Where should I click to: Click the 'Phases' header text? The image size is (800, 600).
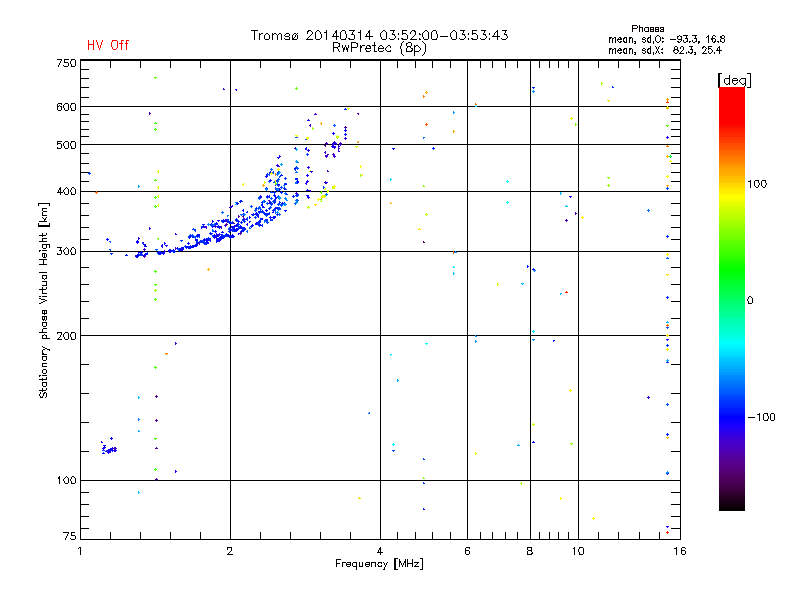coord(647,29)
